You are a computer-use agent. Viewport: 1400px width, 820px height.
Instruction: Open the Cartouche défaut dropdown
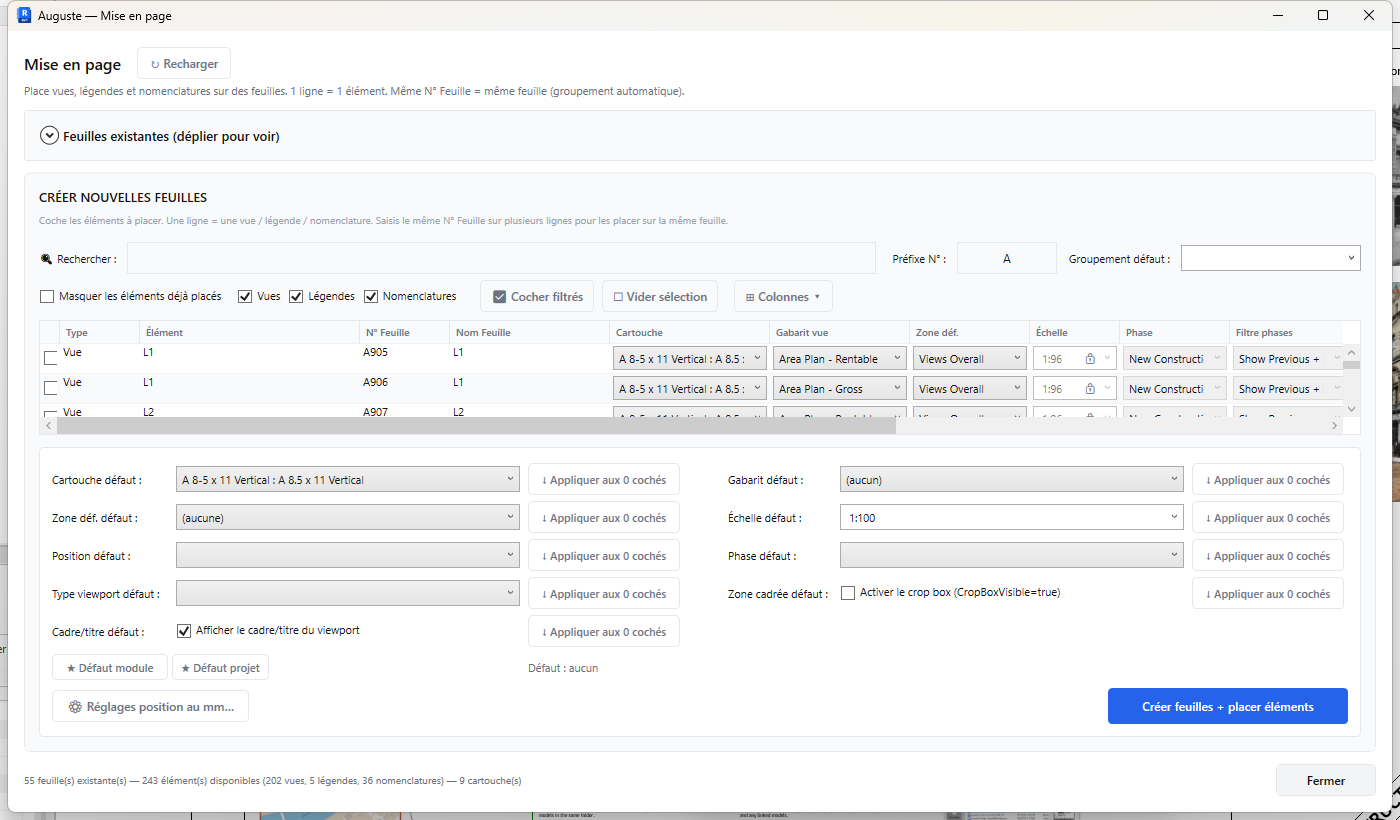pos(348,480)
